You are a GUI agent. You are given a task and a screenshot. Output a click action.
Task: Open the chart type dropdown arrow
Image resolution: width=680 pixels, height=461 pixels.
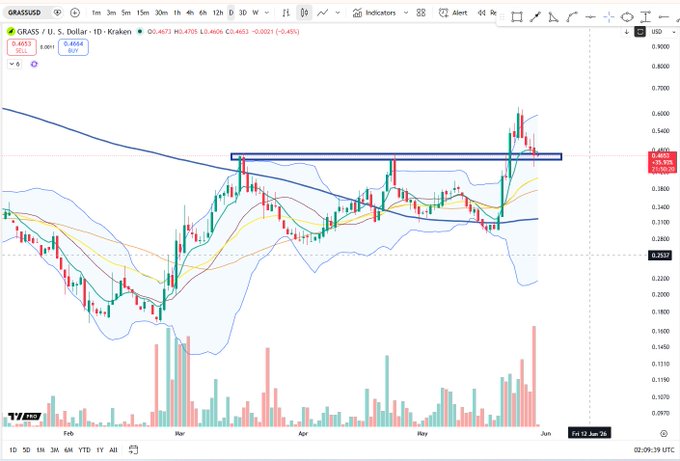click(337, 13)
